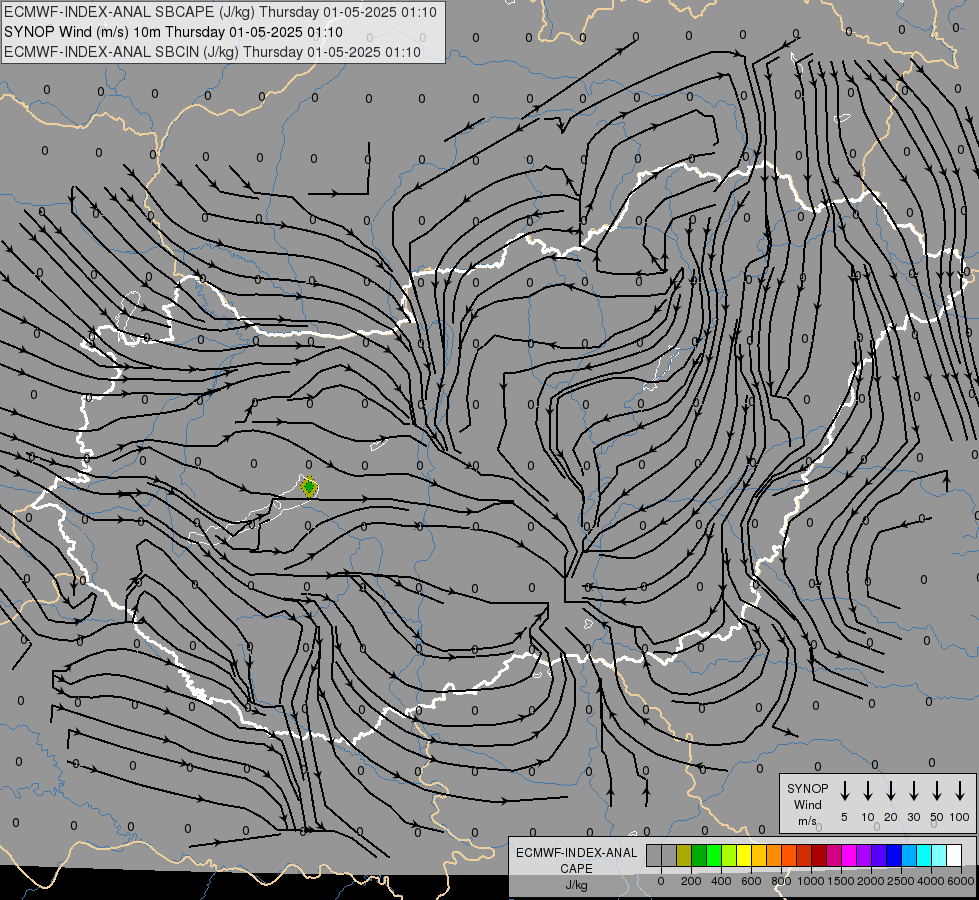This screenshot has height=900, width=979.
Task: Pick the first gray swatch in the CAPE scale
Action: 654,855
